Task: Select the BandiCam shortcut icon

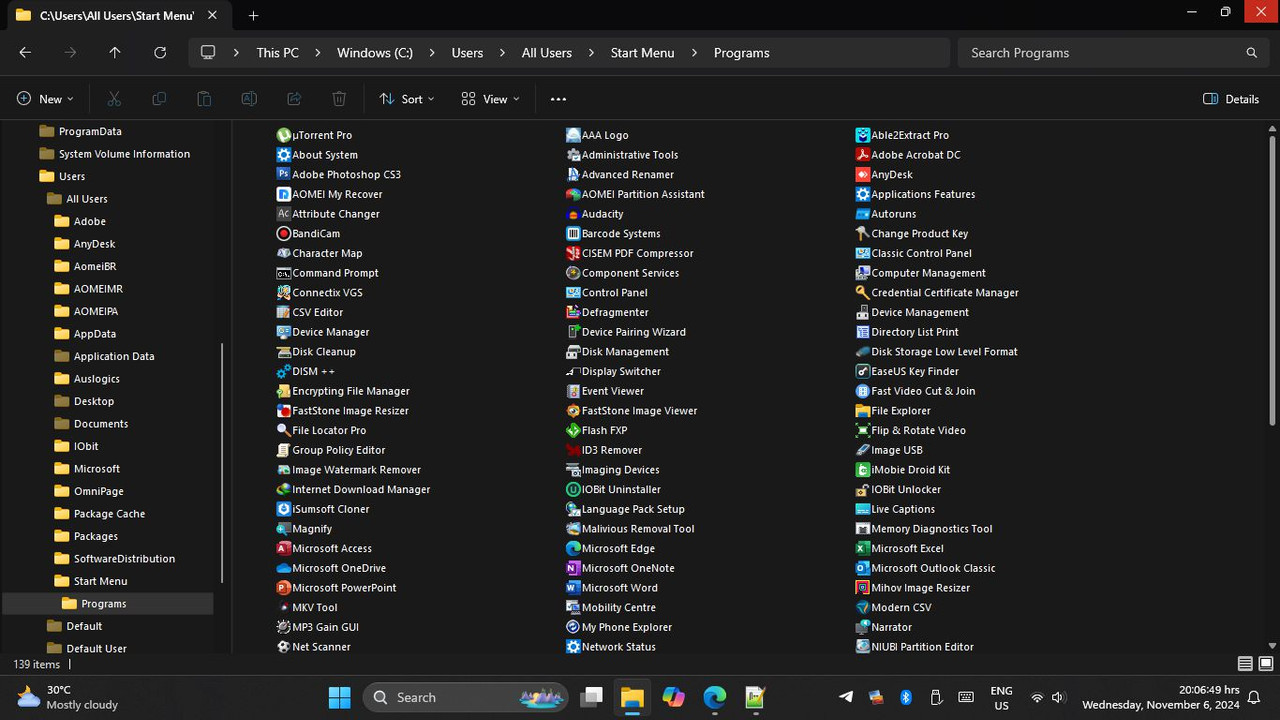Action: (284, 233)
